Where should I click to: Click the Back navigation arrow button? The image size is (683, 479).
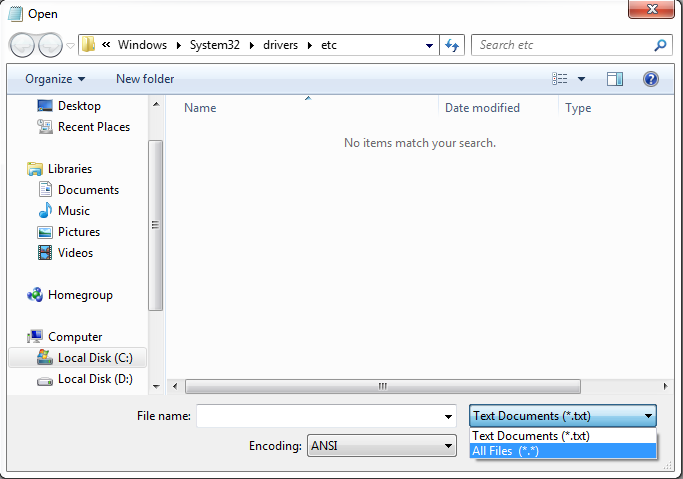(x=22, y=45)
